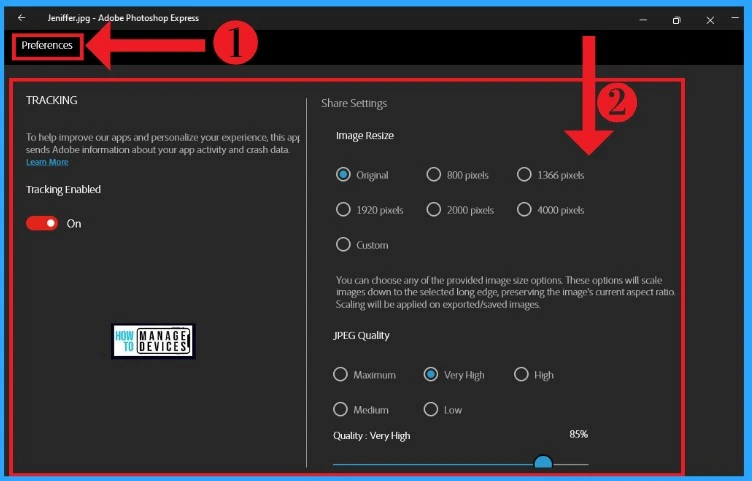Click the 'Quality : Very High' label
This screenshot has width=752, height=481.
coord(372,436)
